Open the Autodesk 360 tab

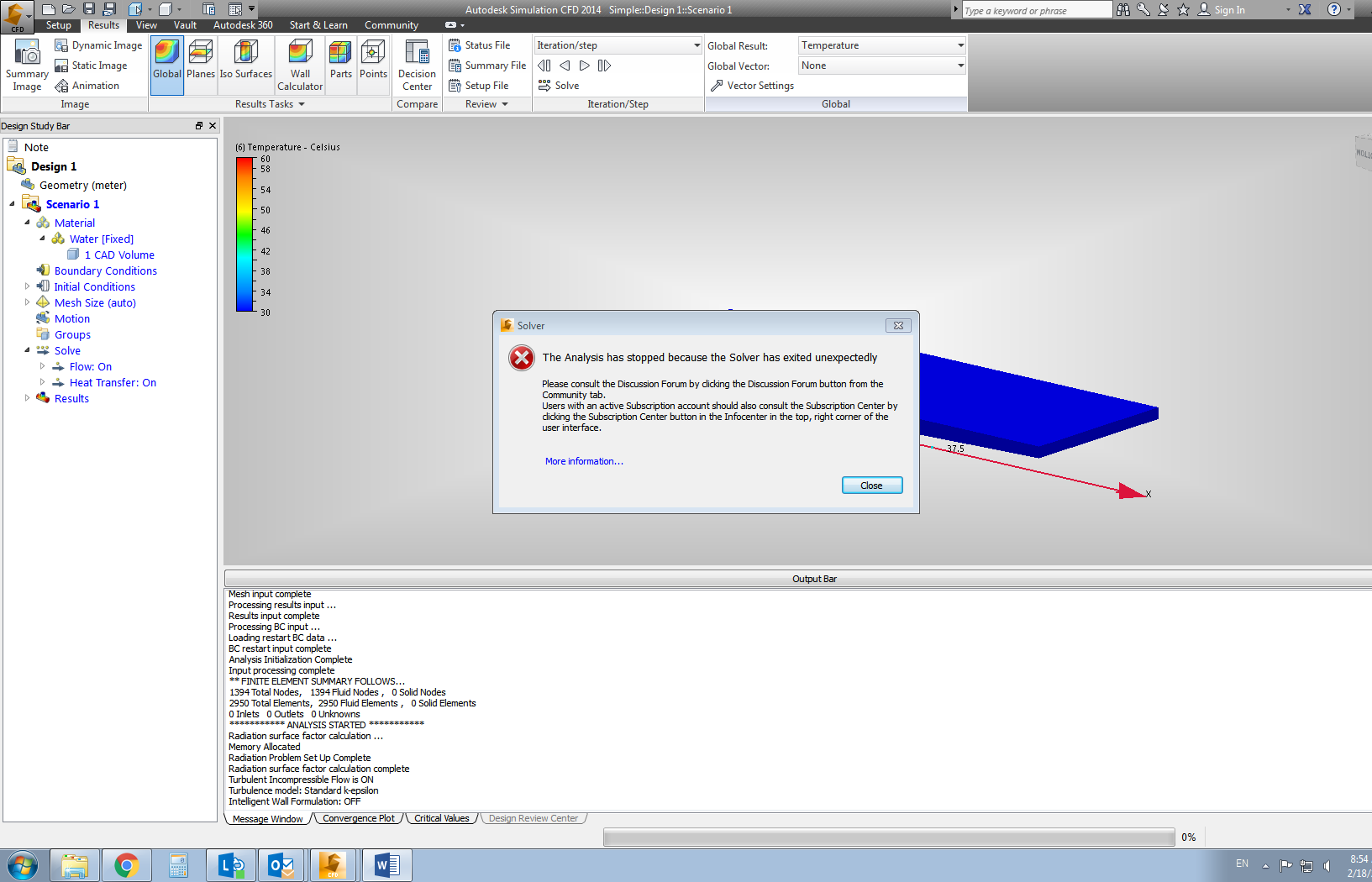tap(243, 25)
